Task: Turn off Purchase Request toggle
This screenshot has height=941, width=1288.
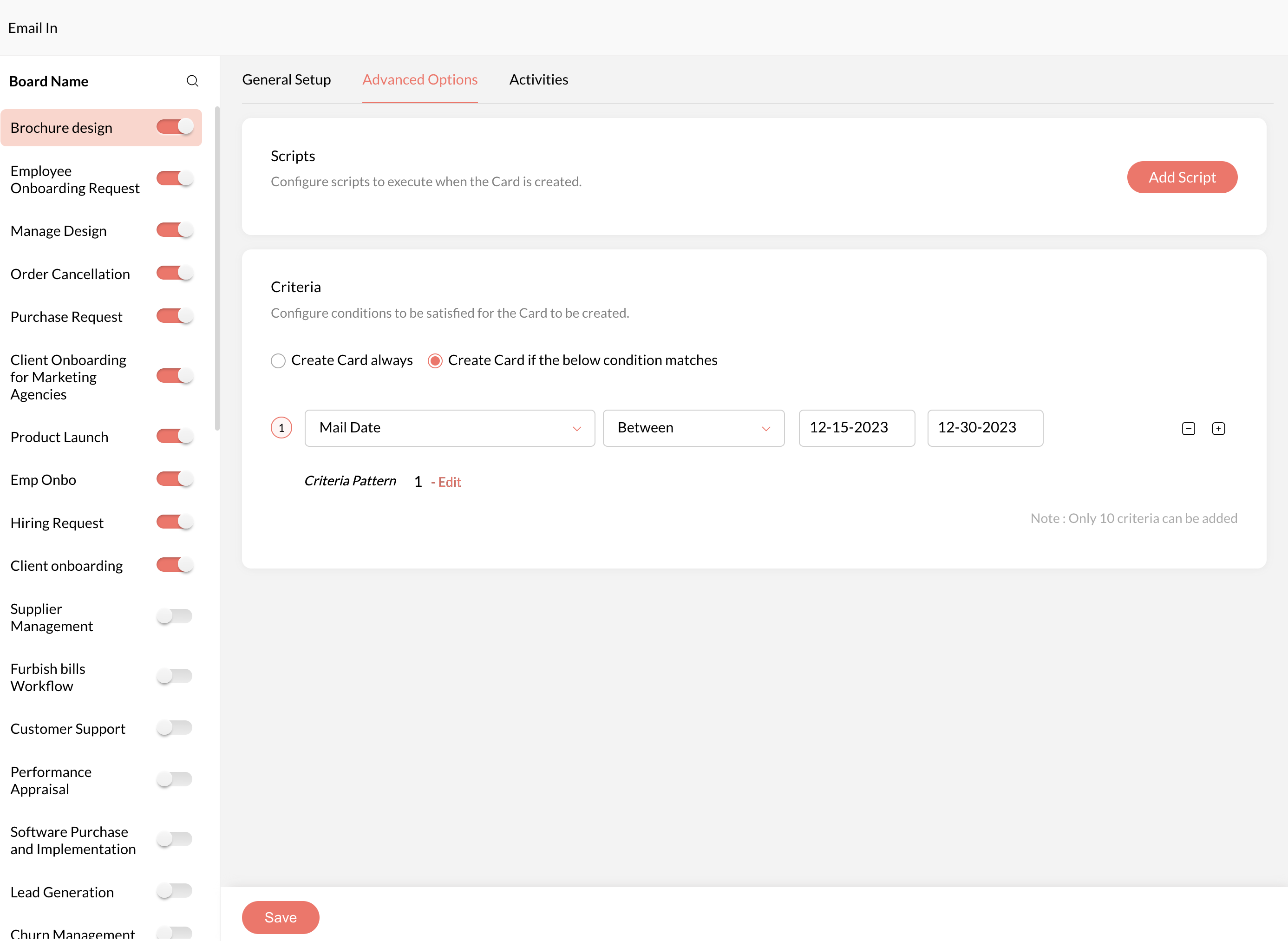Action: point(176,316)
